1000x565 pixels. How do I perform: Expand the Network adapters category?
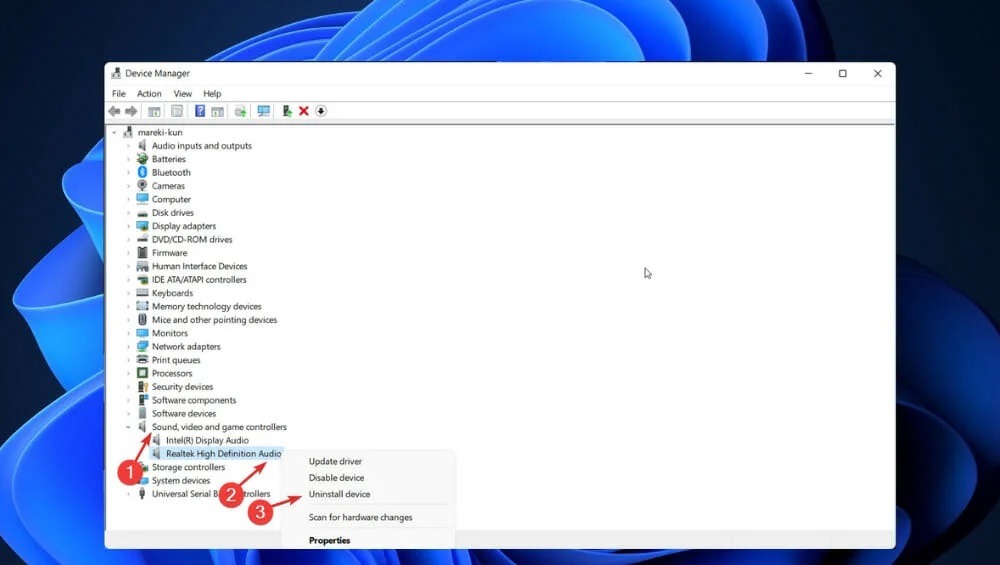pyautogui.click(x=128, y=347)
